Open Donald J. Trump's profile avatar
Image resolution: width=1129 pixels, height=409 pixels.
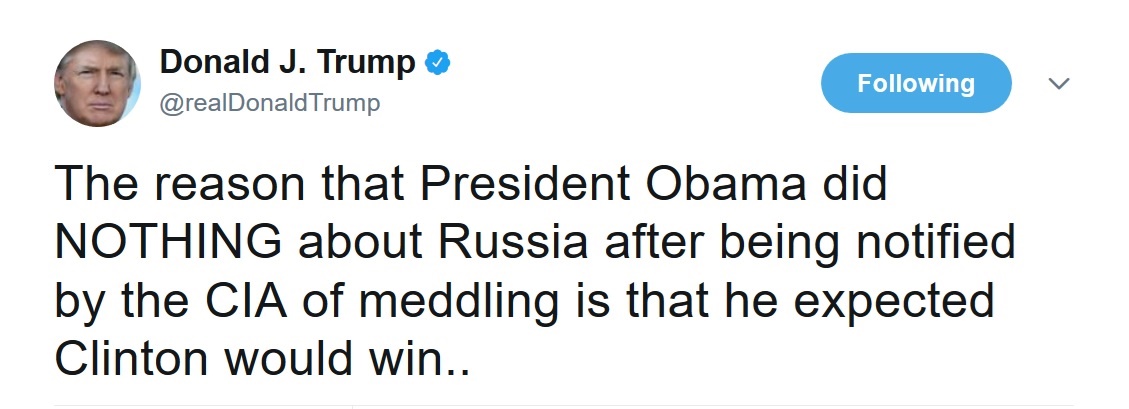[97, 83]
